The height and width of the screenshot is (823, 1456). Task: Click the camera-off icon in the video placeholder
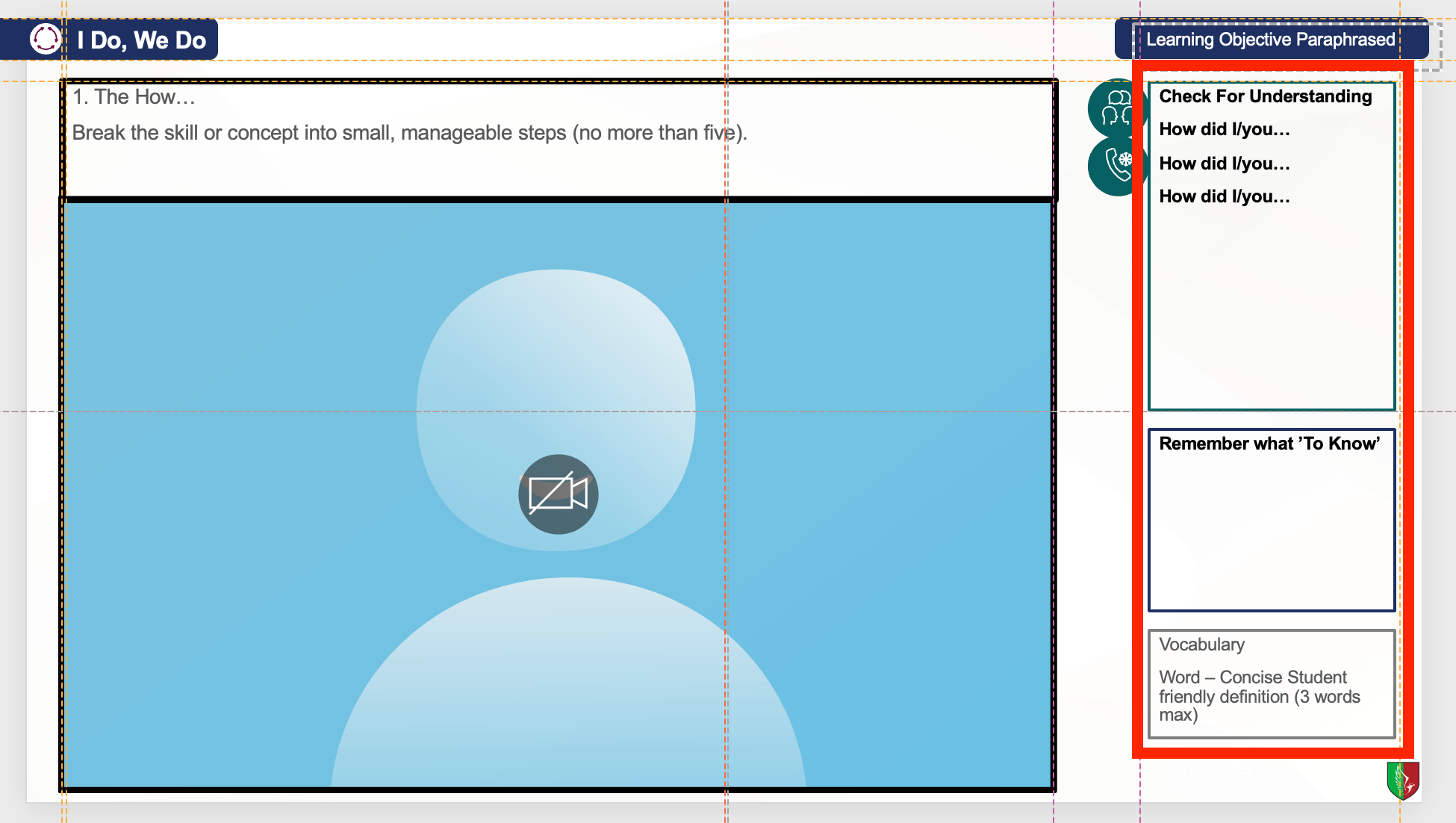(x=558, y=494)
